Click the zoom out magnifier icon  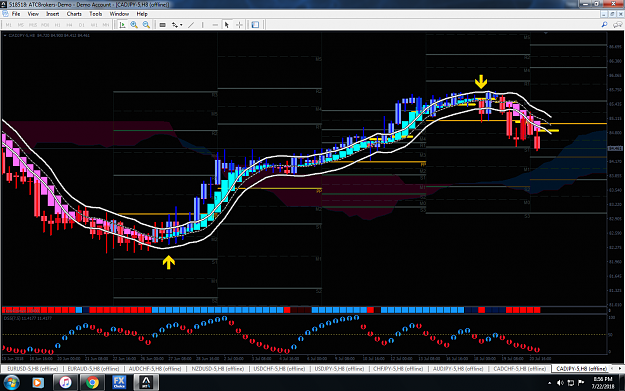point(146,25)
